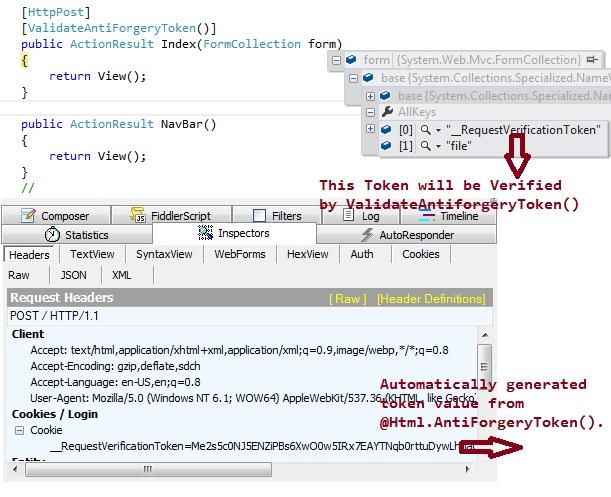The height and width of the screenshot is (497, 611).
Task: Switch to the WebForms inspector tab
Action: [x=240, y=254]
